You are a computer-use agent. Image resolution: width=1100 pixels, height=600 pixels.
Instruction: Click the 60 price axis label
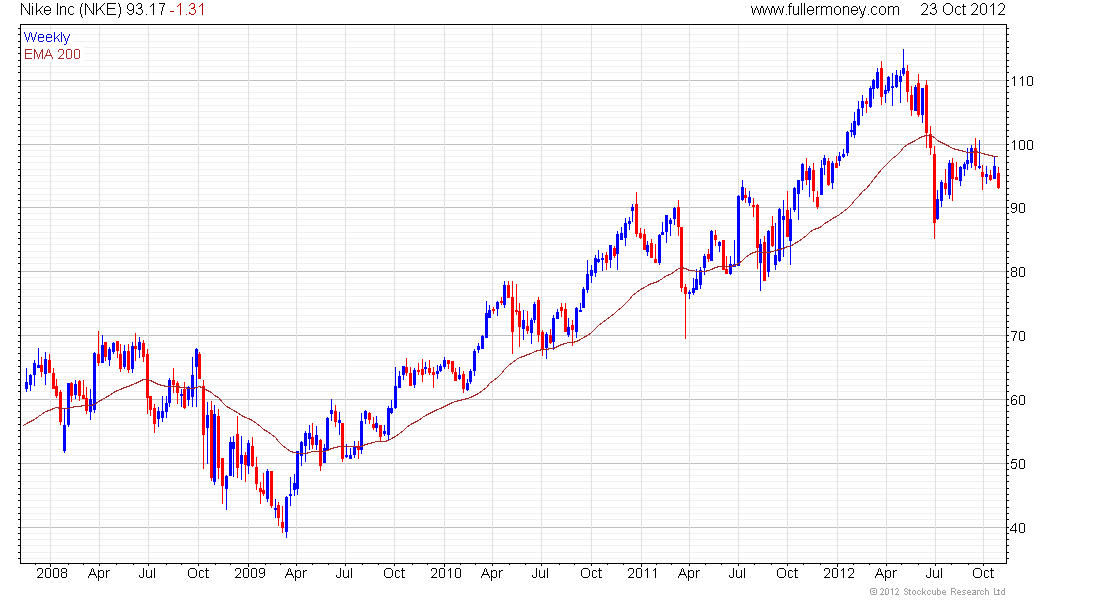(x=1018, y=400)
